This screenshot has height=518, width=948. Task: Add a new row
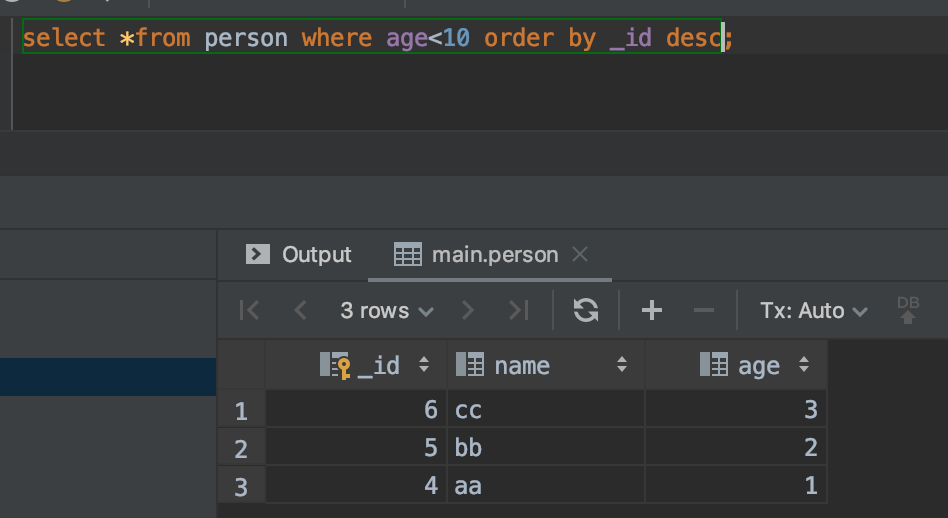(652, 311)
